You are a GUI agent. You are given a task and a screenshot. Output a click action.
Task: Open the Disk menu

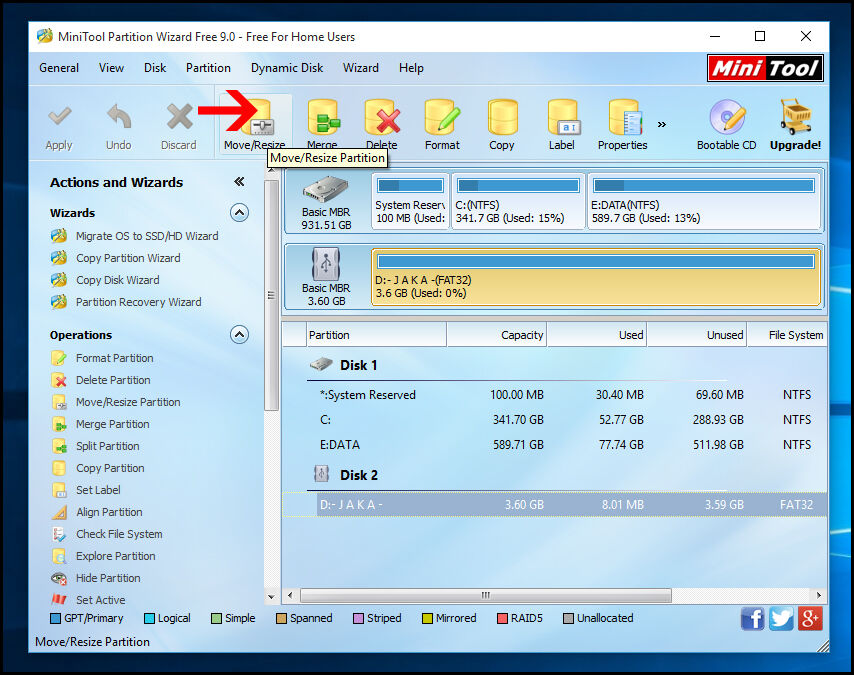[x=155, y=68]
